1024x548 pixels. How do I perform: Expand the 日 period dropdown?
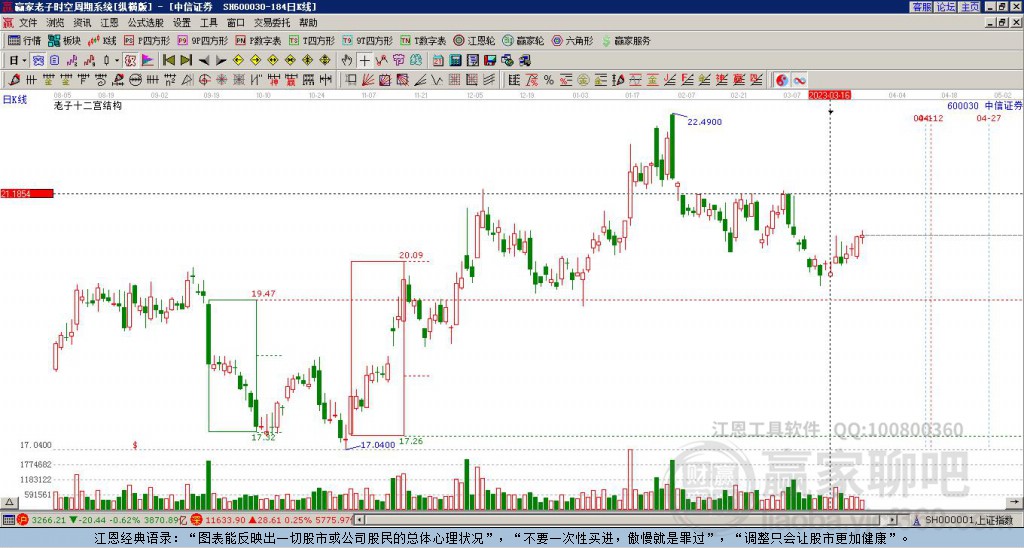point(24,61)
